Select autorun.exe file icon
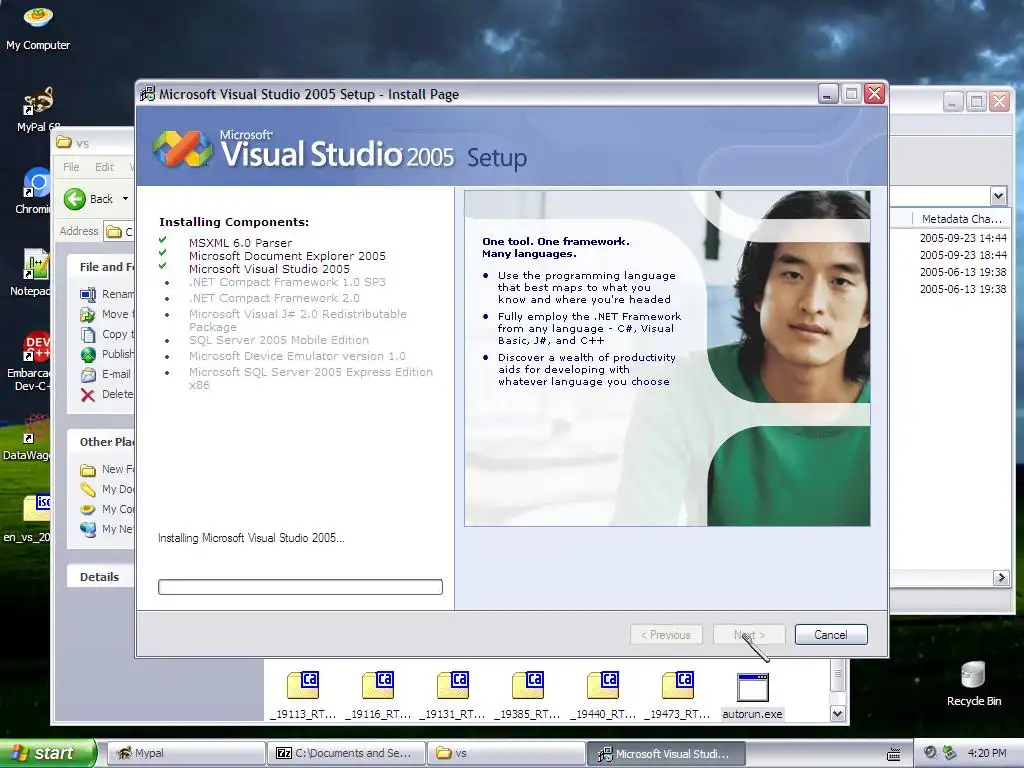 pos(752,688)
